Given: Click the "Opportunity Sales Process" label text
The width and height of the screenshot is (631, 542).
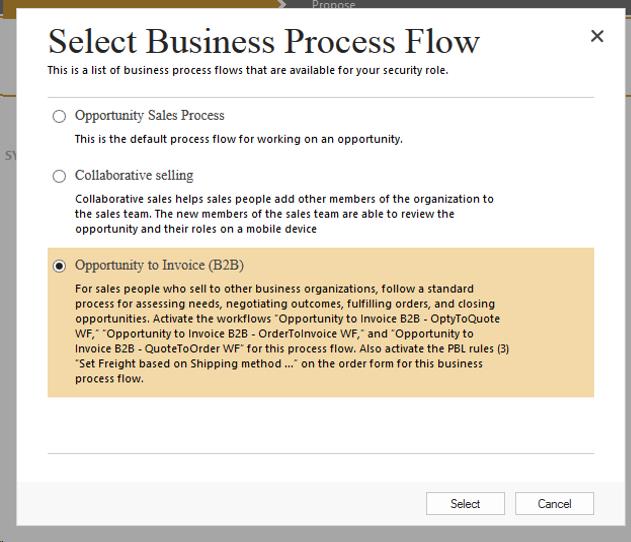Looking at the screenshot, I should [150, 116].
